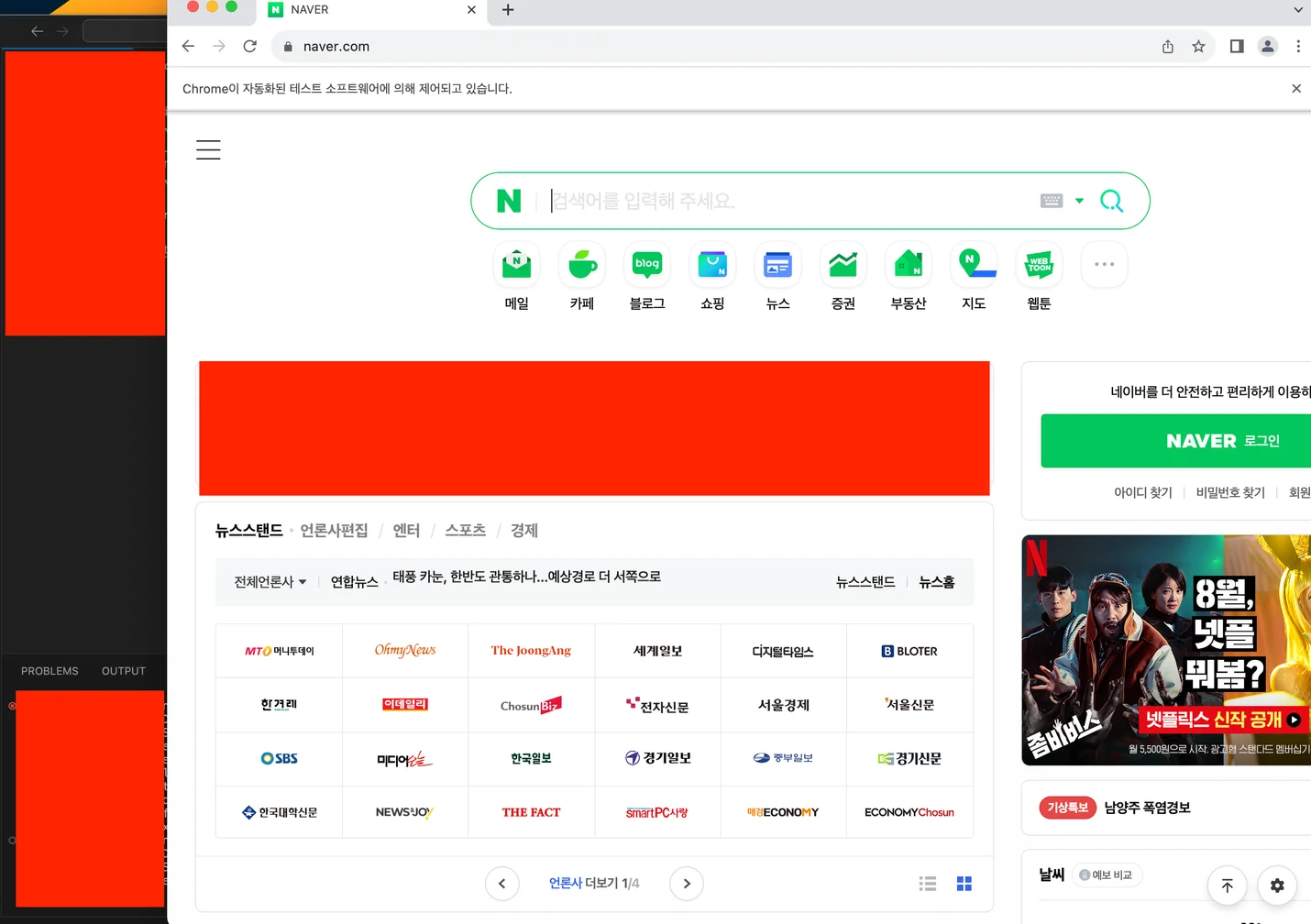Image resolution: width=1311 pixels, height=924 pixels.
Task: Open the Chrome tab list chevron
Action: point(1298,10)
